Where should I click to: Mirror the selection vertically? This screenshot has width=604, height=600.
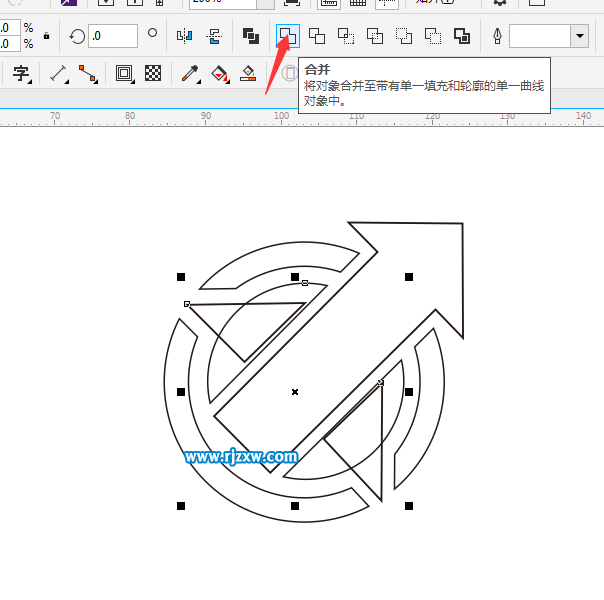pyautogui.click(x=214, y=36)
